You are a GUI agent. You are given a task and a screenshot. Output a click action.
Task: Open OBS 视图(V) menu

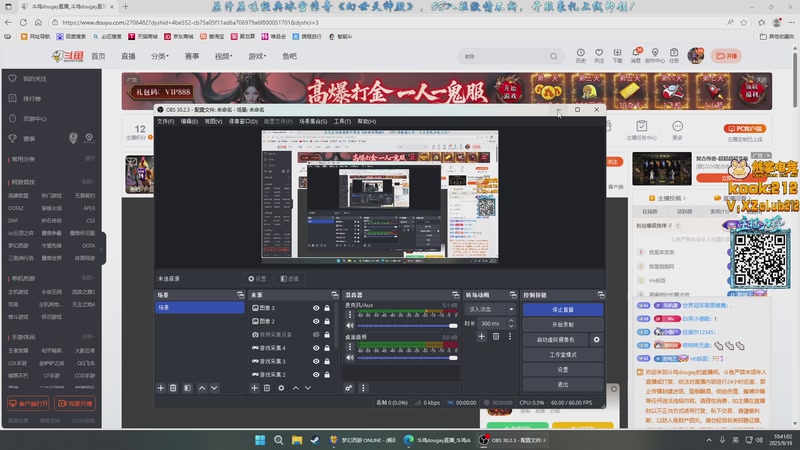213,121
